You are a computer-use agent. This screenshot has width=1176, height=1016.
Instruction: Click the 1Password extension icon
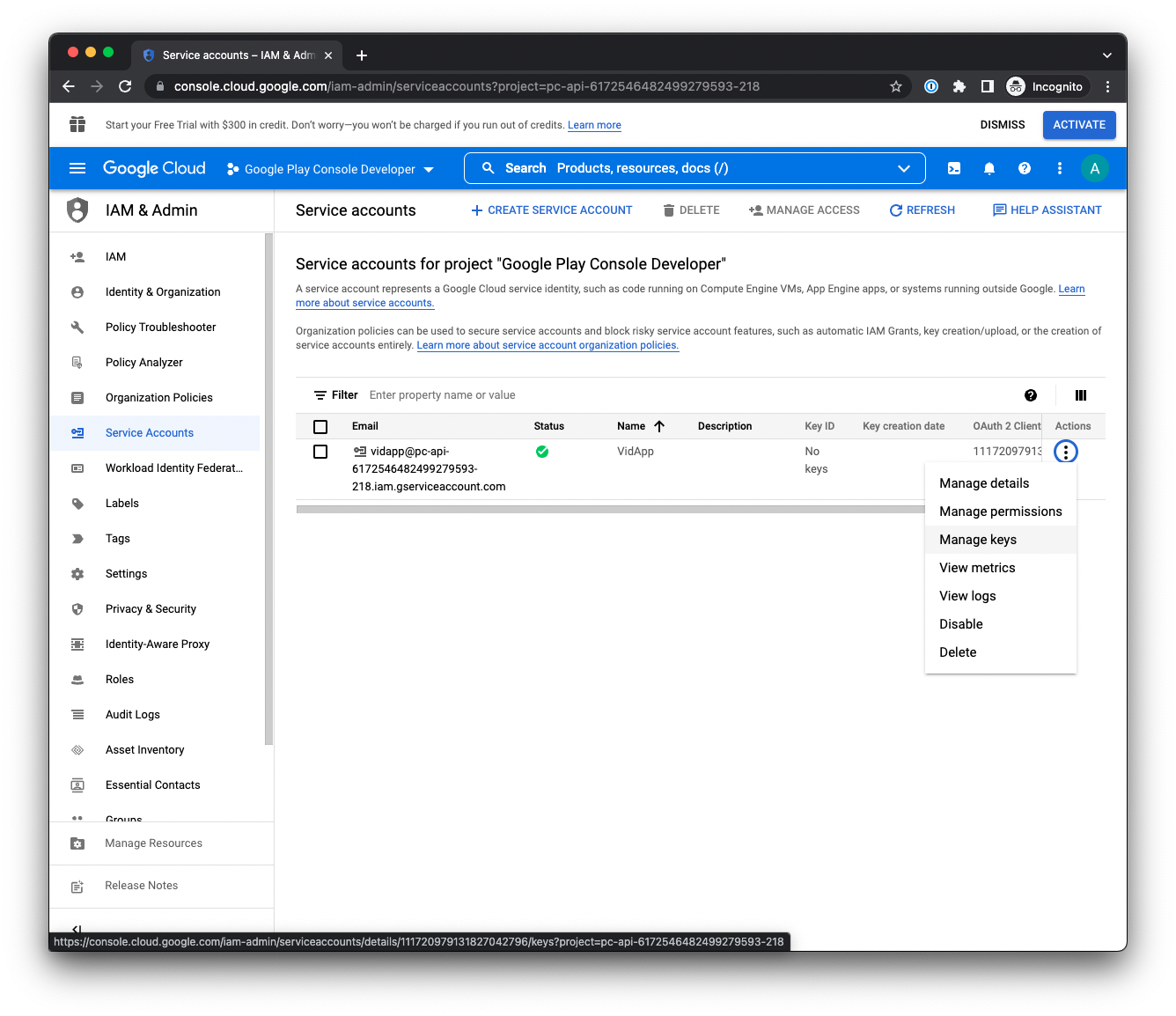click(x=931, y=86)
